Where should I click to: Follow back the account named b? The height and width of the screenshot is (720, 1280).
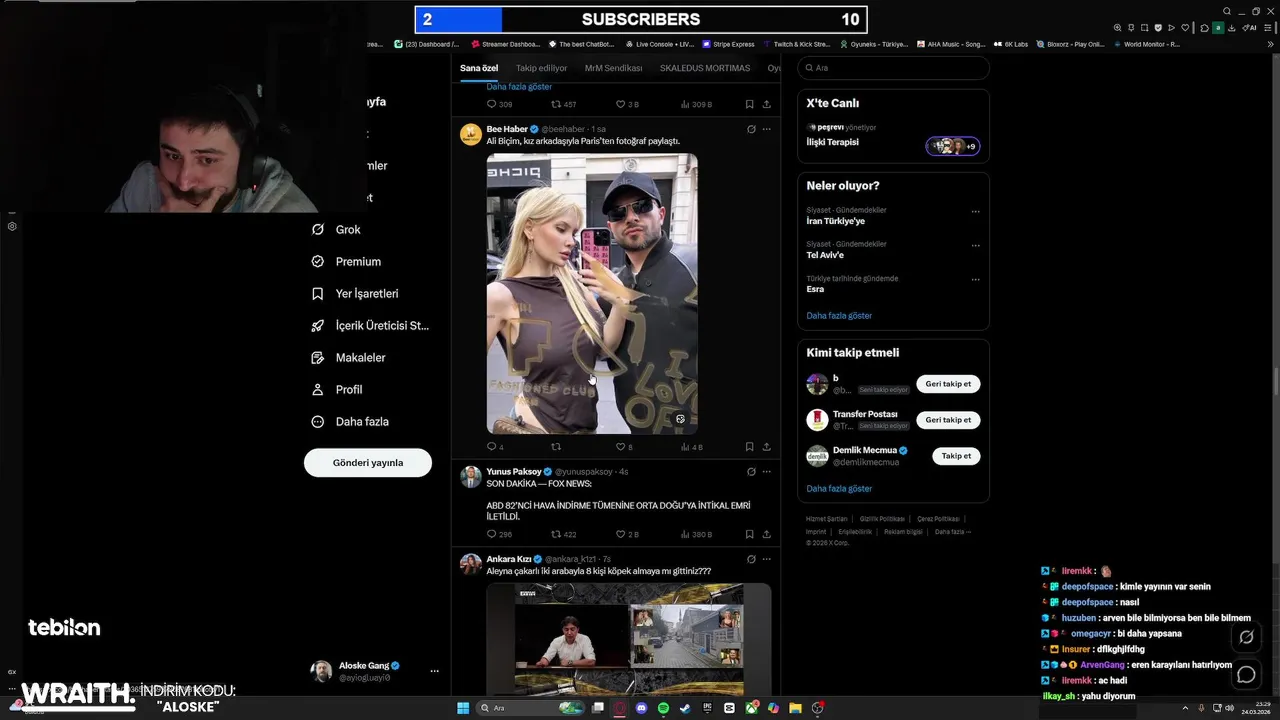(948, 384)
